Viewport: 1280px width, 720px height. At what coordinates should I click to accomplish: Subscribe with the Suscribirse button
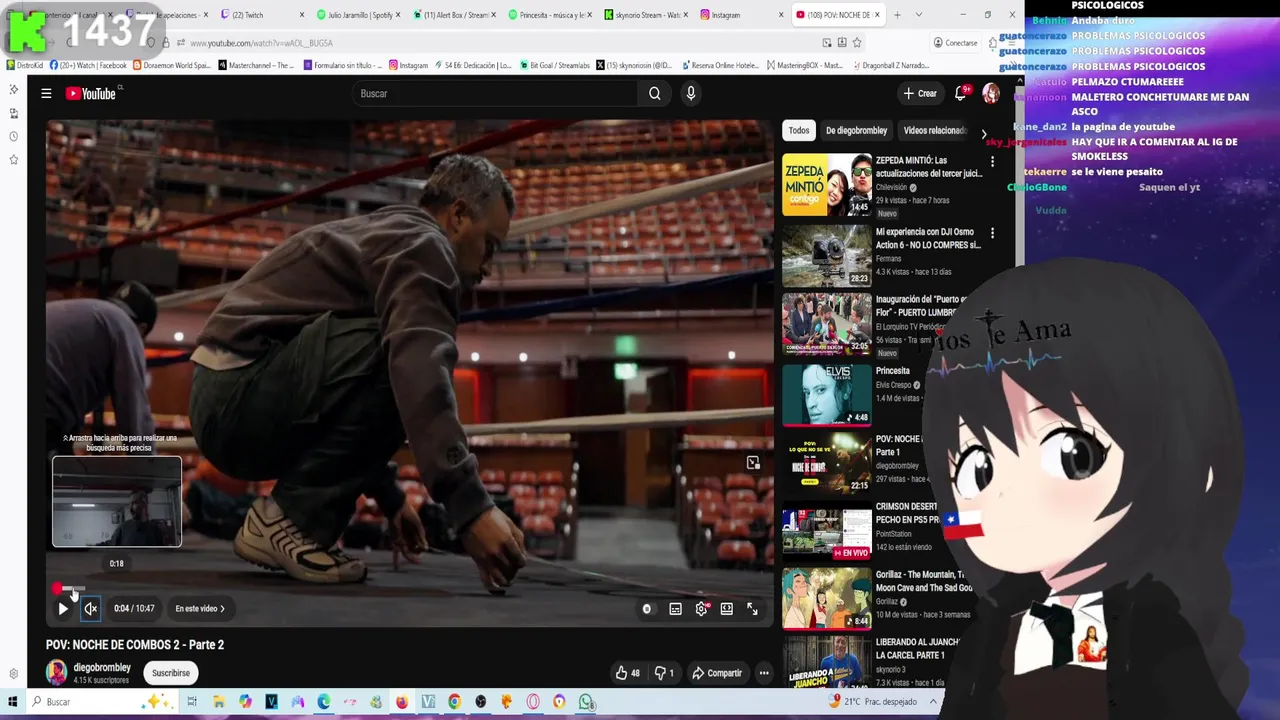click(171, 673)
